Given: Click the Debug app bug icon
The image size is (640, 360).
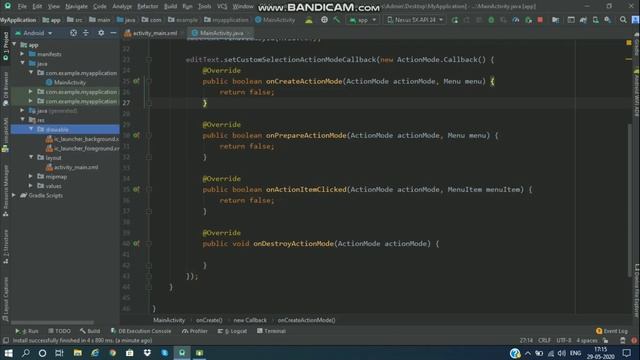Looking at the screenshot, I should click(x=491, y=20).
